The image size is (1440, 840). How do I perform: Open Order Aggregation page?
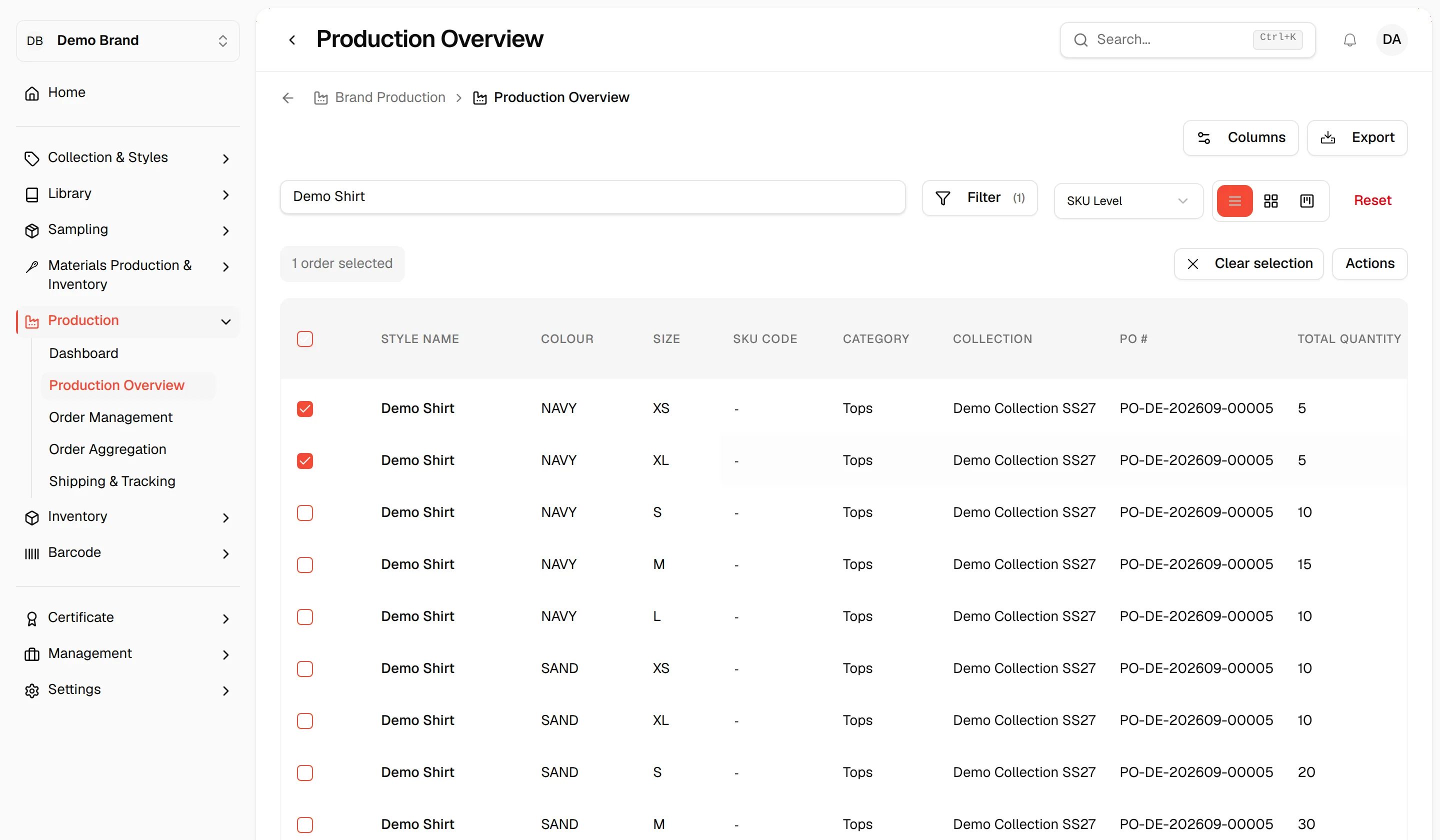107,449
